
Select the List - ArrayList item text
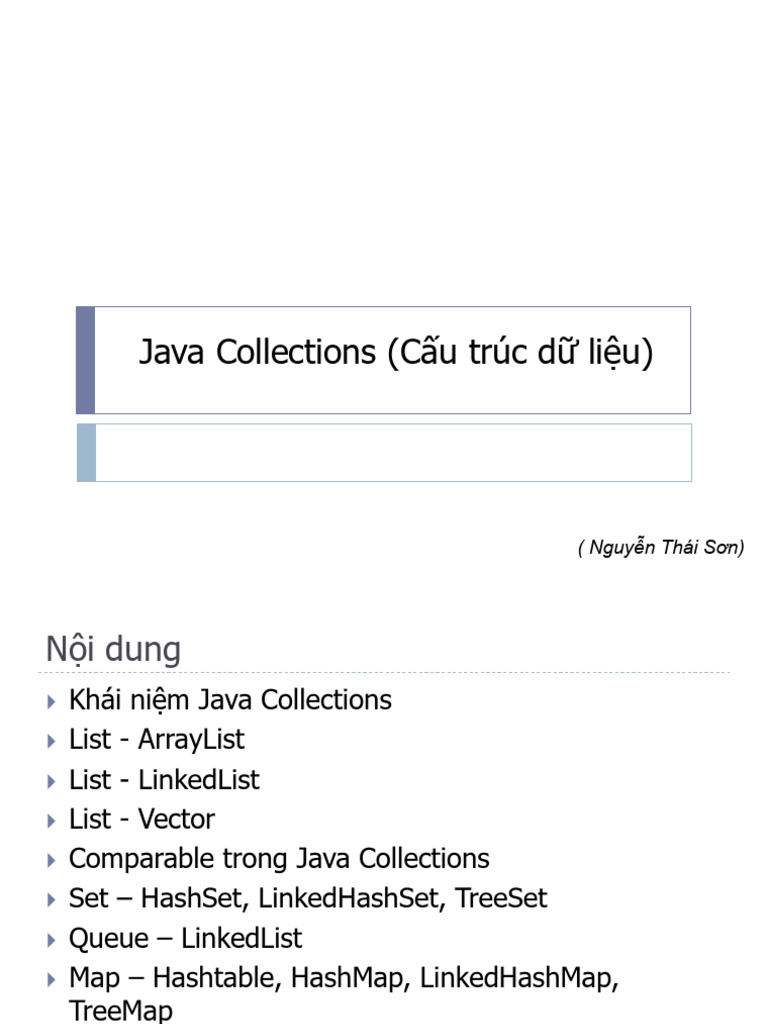(157, 740)
